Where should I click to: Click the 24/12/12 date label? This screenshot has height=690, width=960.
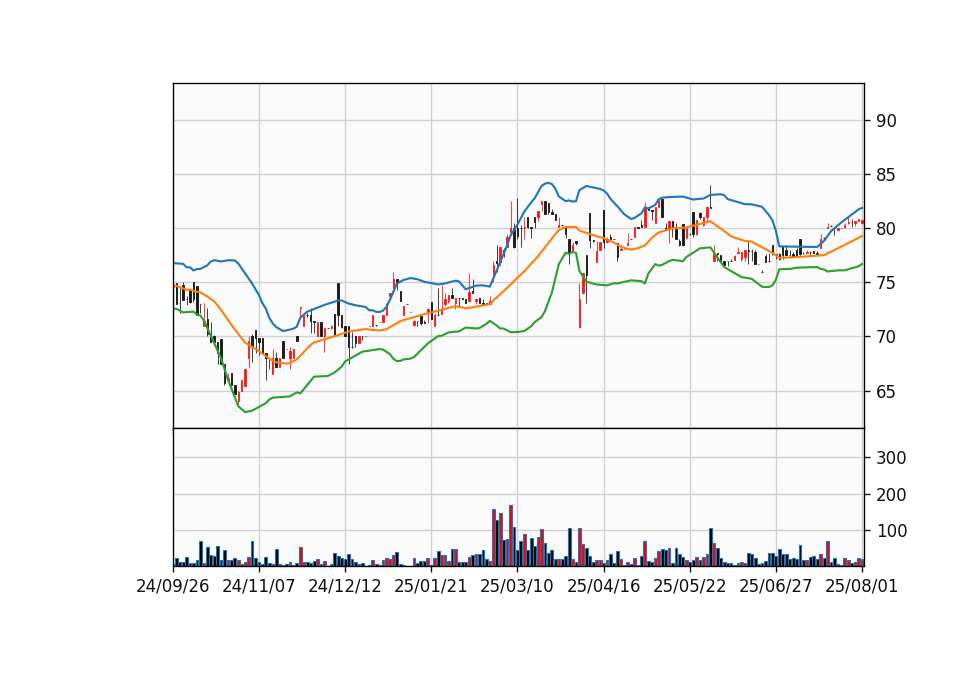pyautogui.click(x=345, y=587)
